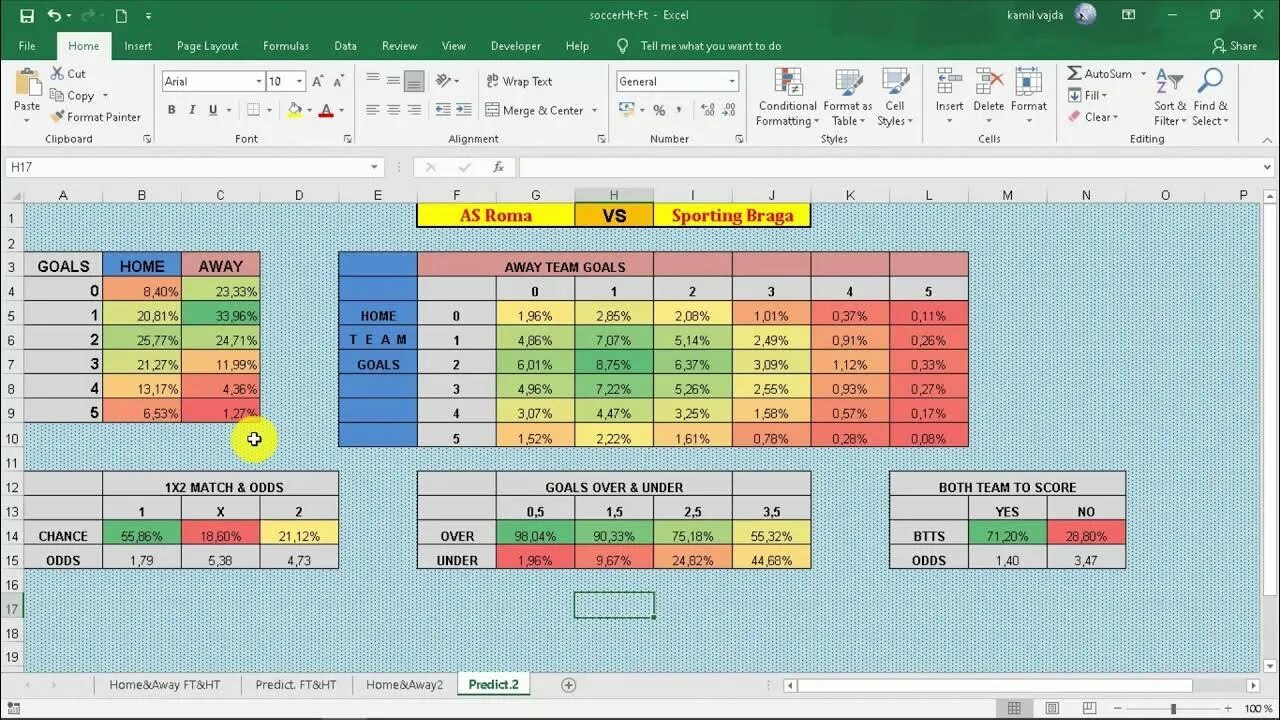Screen dimensions: 1280x720
Task: Click the Comma Style icon
Action: (x=680, y=110)
